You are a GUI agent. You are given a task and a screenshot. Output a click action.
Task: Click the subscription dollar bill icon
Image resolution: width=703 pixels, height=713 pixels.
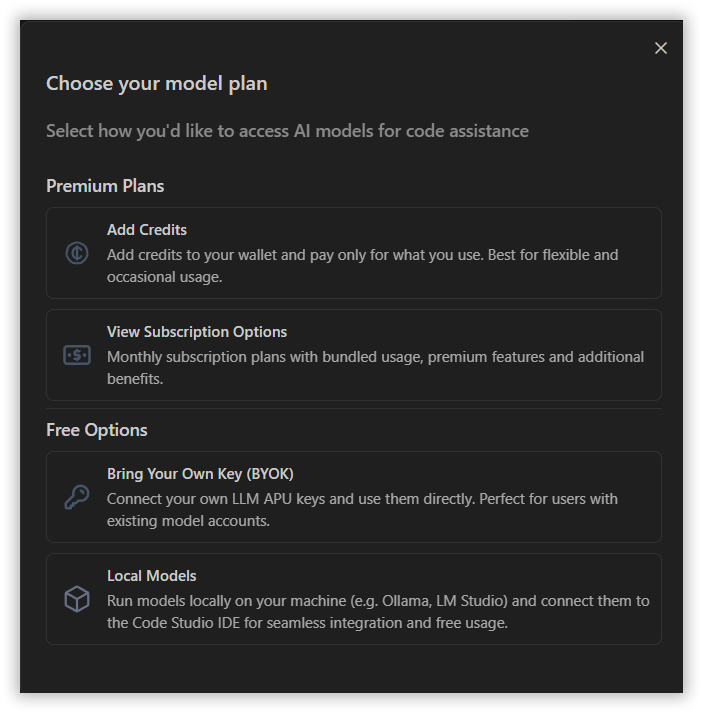tap(77, 355)
